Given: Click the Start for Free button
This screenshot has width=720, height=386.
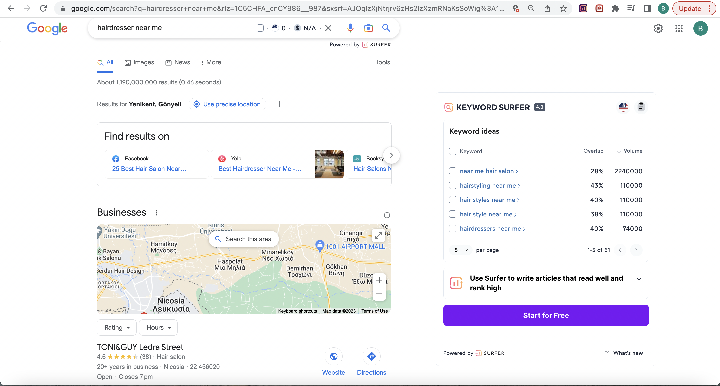Looking at the screenshot, I should 546,315.
